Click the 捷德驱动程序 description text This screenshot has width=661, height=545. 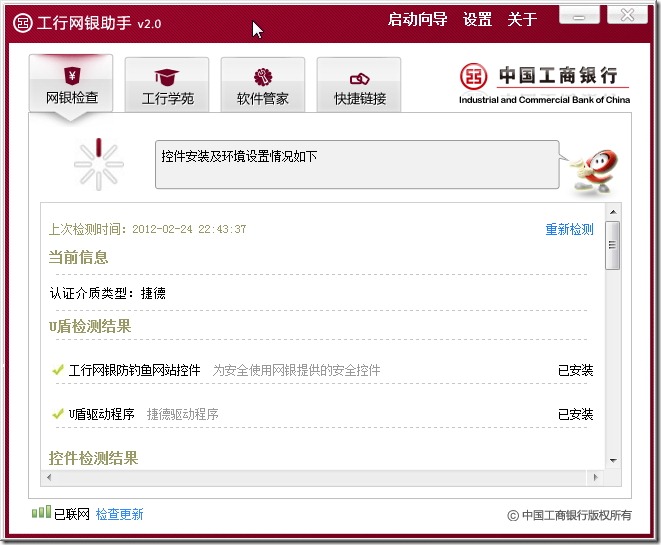click(183, 414)
